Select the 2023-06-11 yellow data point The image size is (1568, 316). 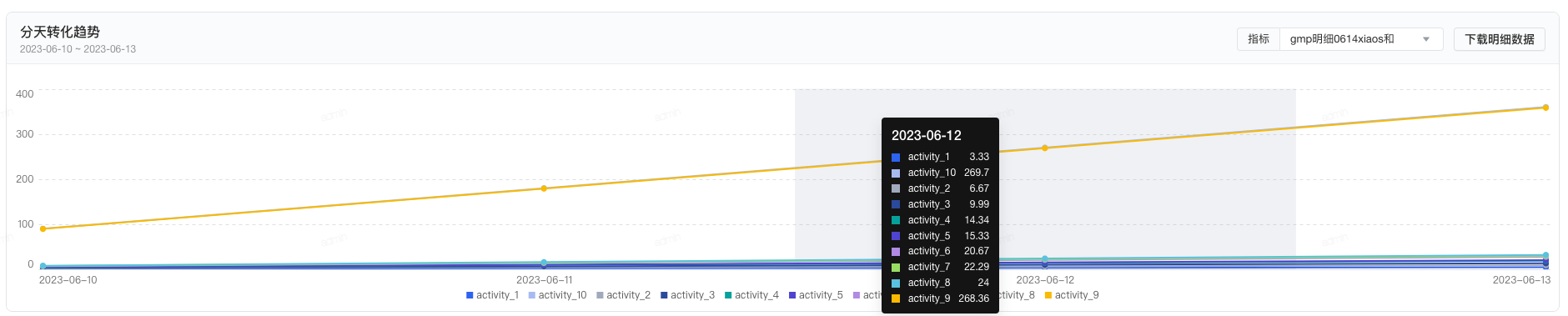(x=544, y=188)
